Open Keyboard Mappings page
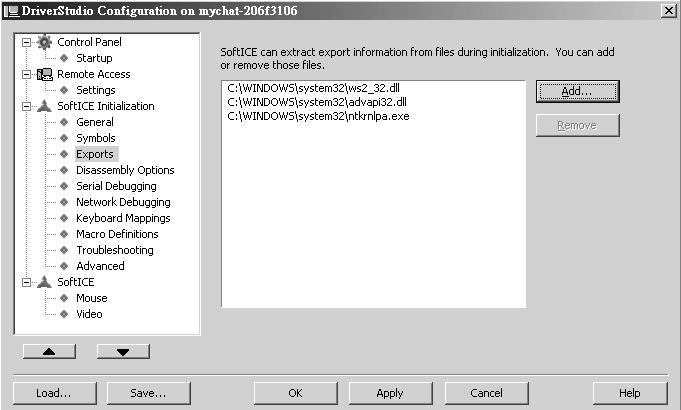Screen dimensions: 681x410 pyautogui.click(x=123, y=218)
